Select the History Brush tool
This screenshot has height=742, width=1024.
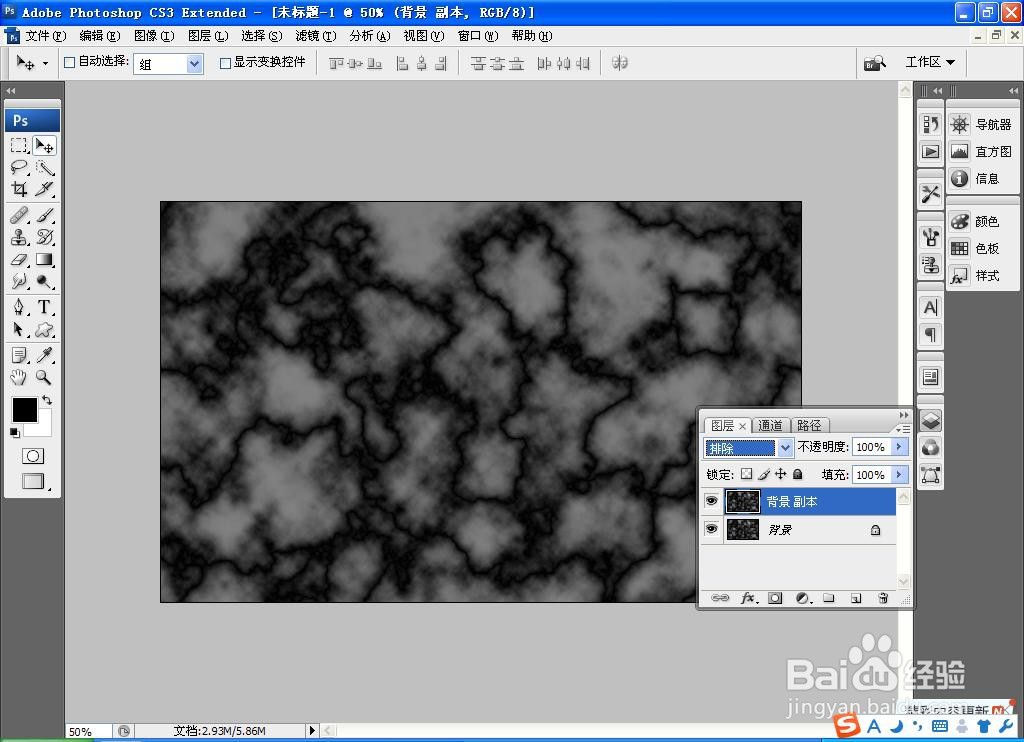pos(44,237)
